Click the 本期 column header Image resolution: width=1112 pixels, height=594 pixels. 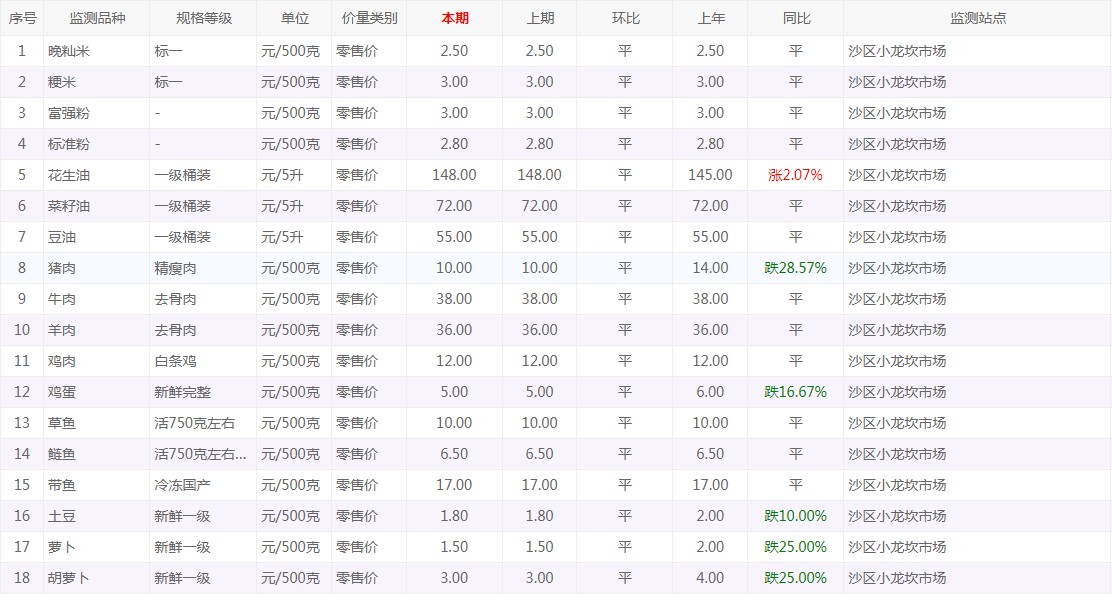[x=454, y=18]
